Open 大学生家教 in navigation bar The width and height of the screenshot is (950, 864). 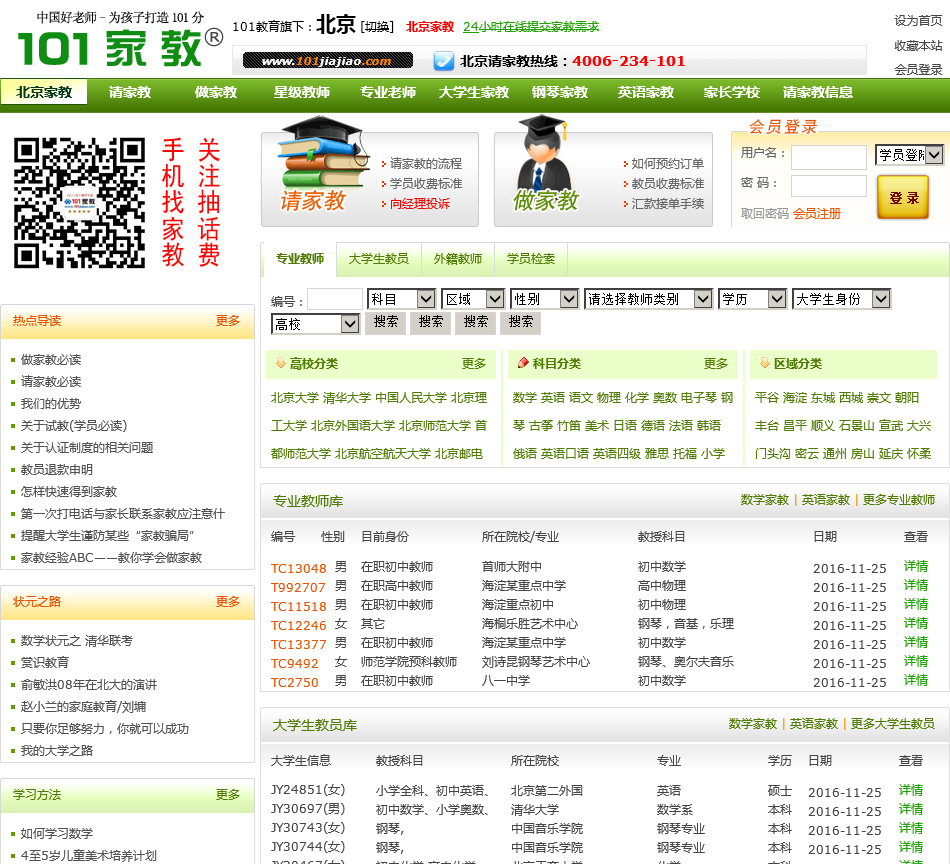[474, 92]
